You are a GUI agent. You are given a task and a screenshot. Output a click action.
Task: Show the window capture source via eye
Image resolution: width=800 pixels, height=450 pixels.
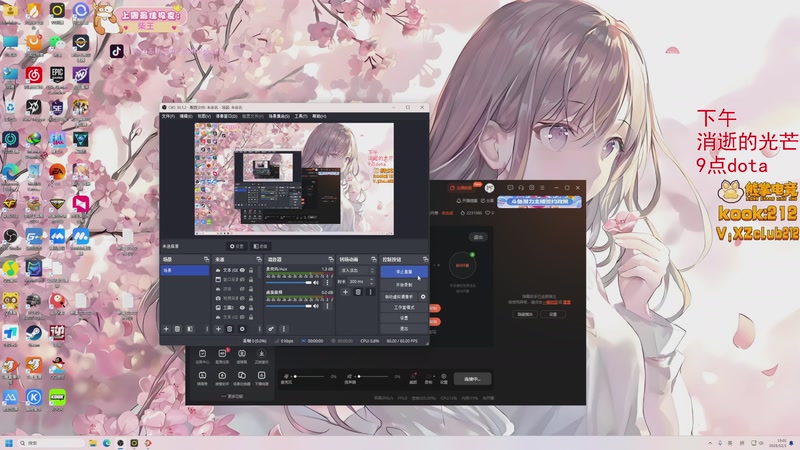[x=242, y=280]
